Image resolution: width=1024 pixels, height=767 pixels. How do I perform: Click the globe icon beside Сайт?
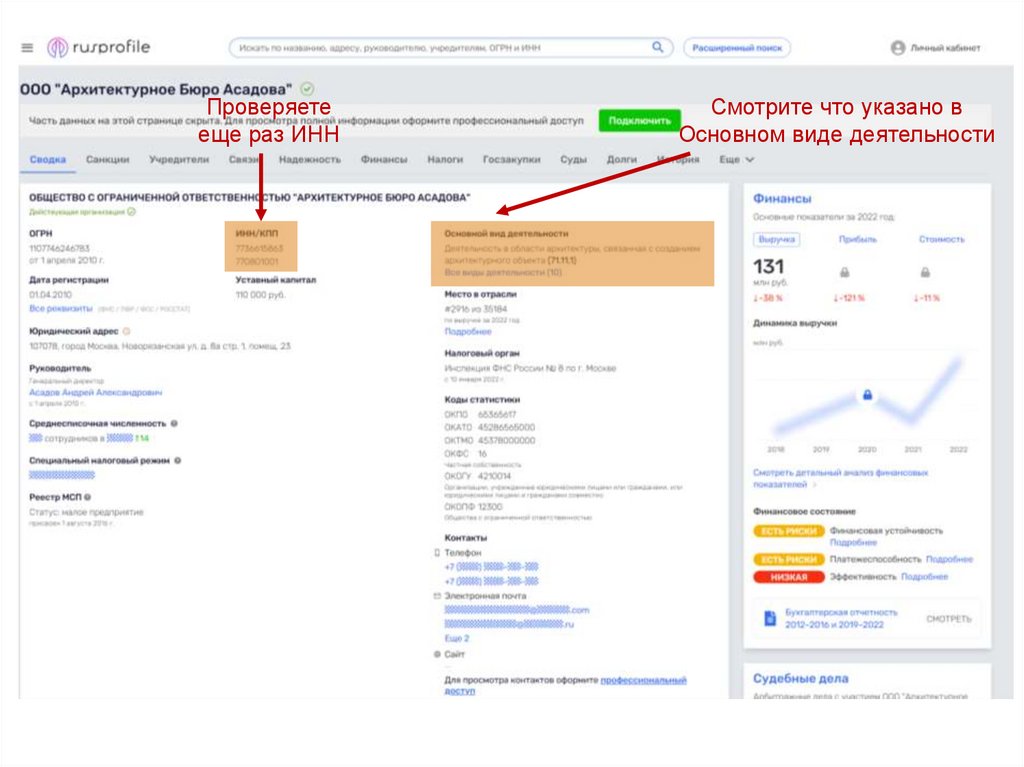tap(437, 654)
